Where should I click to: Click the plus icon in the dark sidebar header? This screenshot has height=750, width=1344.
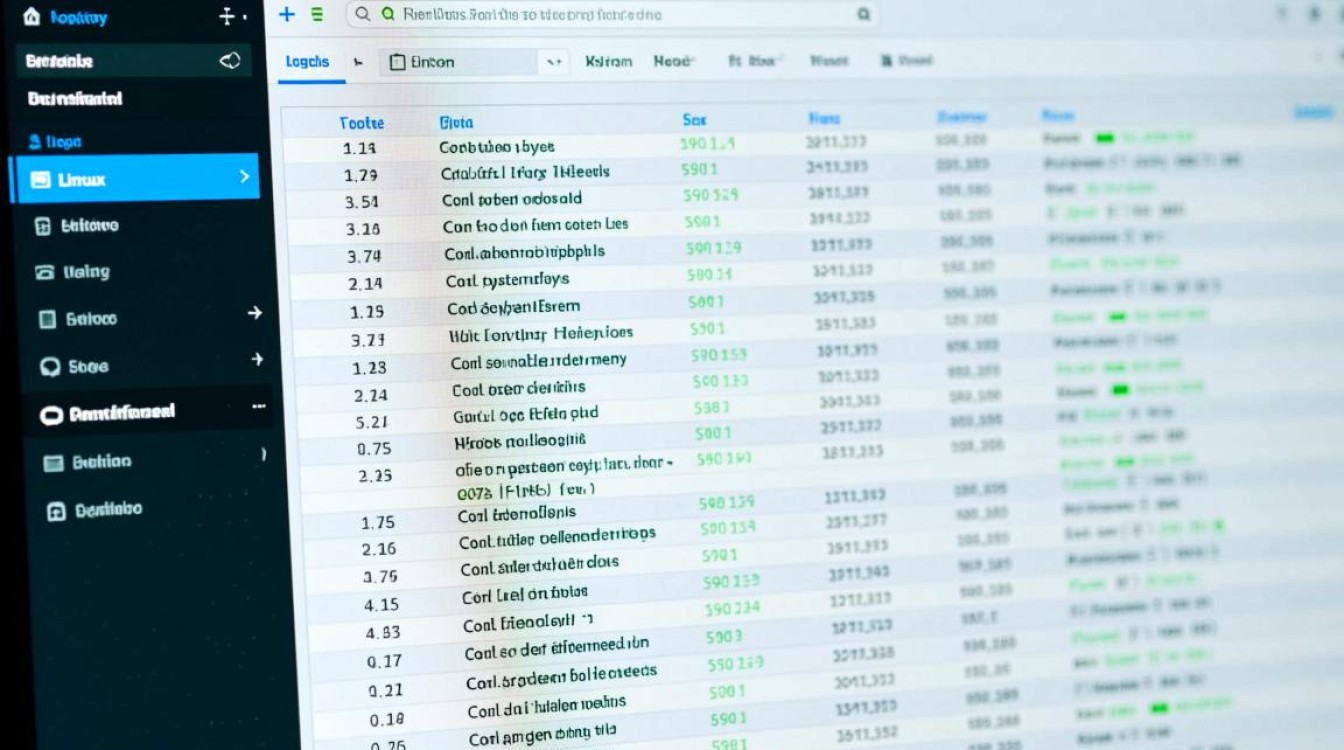pyautogui.click(x=227, y=16)
